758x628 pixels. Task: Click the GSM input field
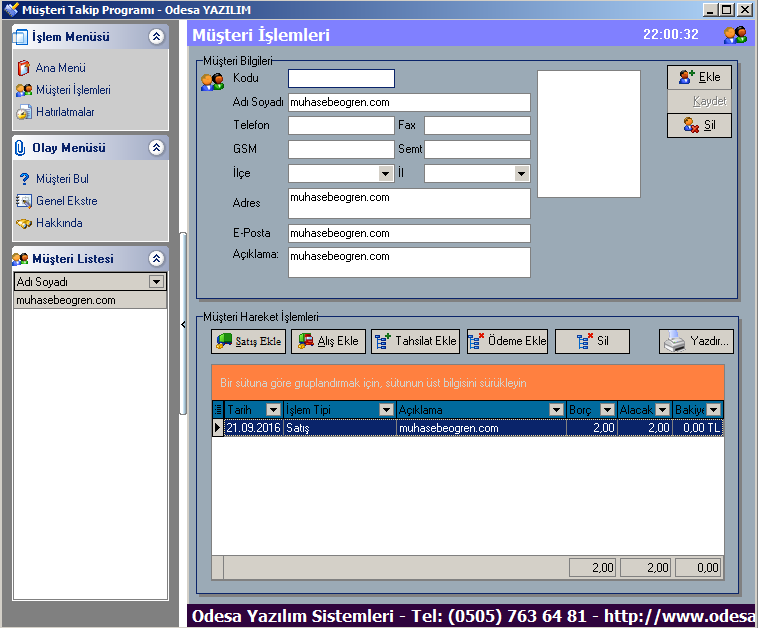point(341,149)
